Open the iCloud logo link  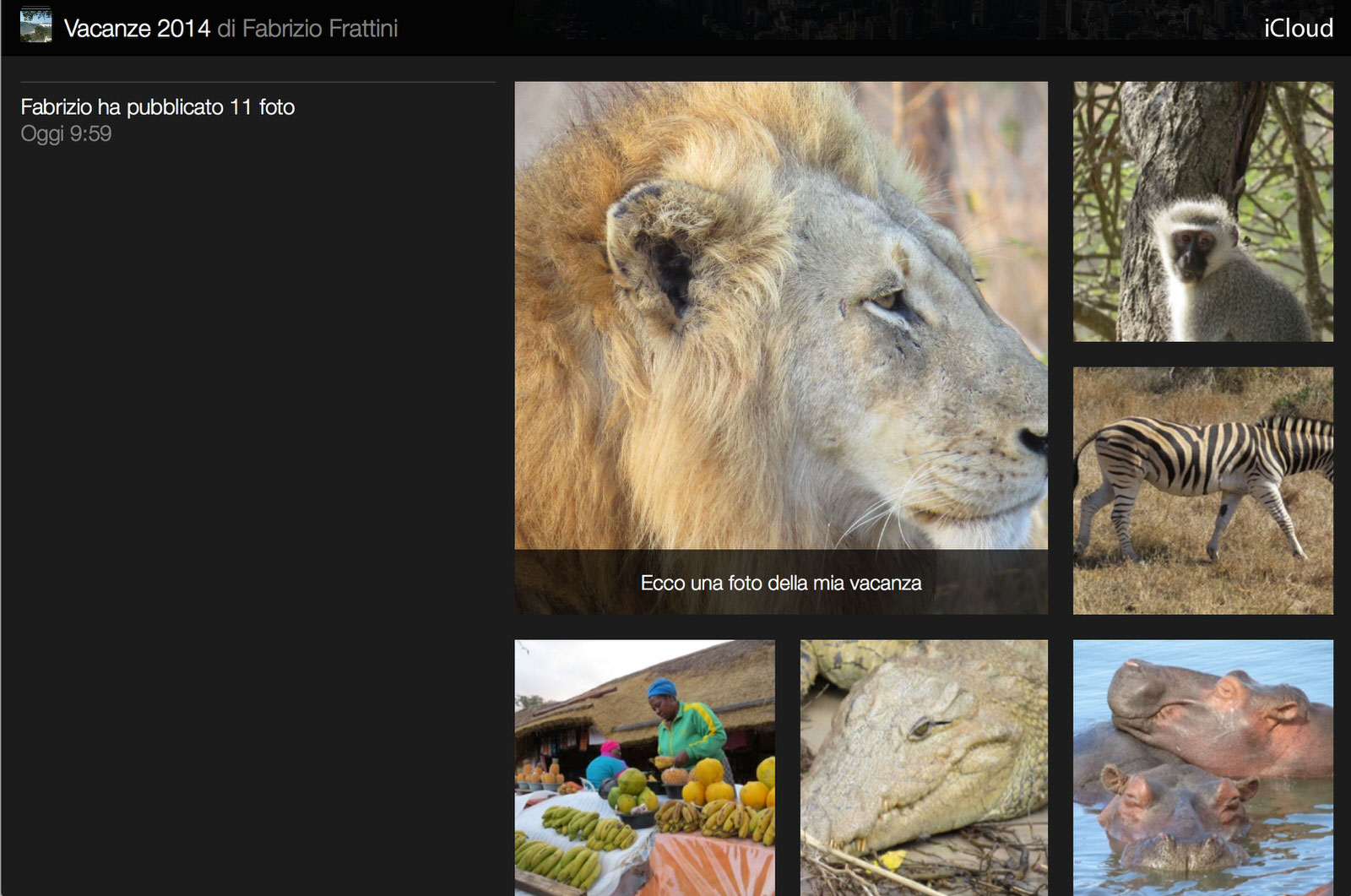1298,28
